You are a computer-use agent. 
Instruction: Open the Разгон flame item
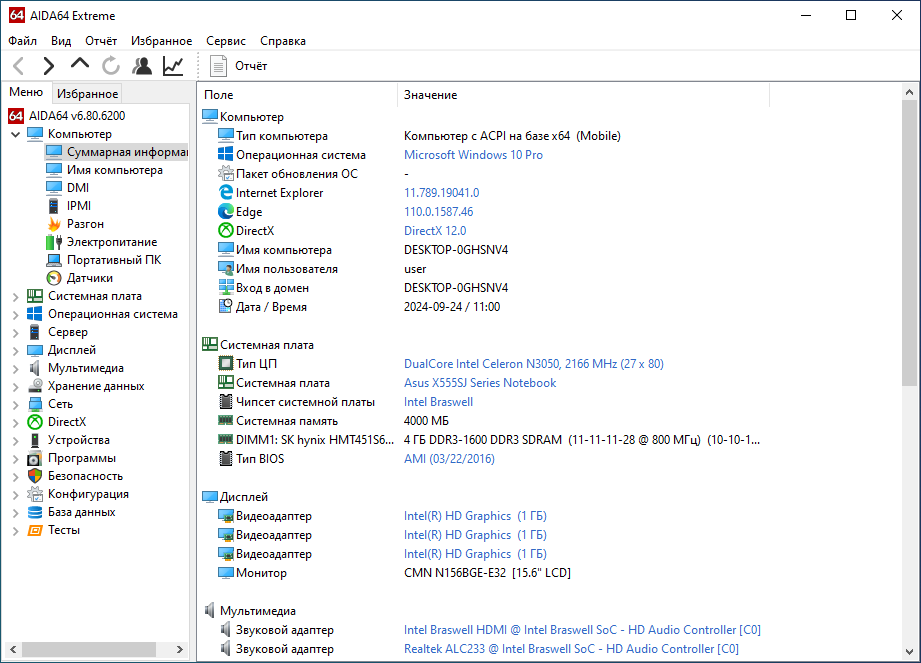pos(85,224)
